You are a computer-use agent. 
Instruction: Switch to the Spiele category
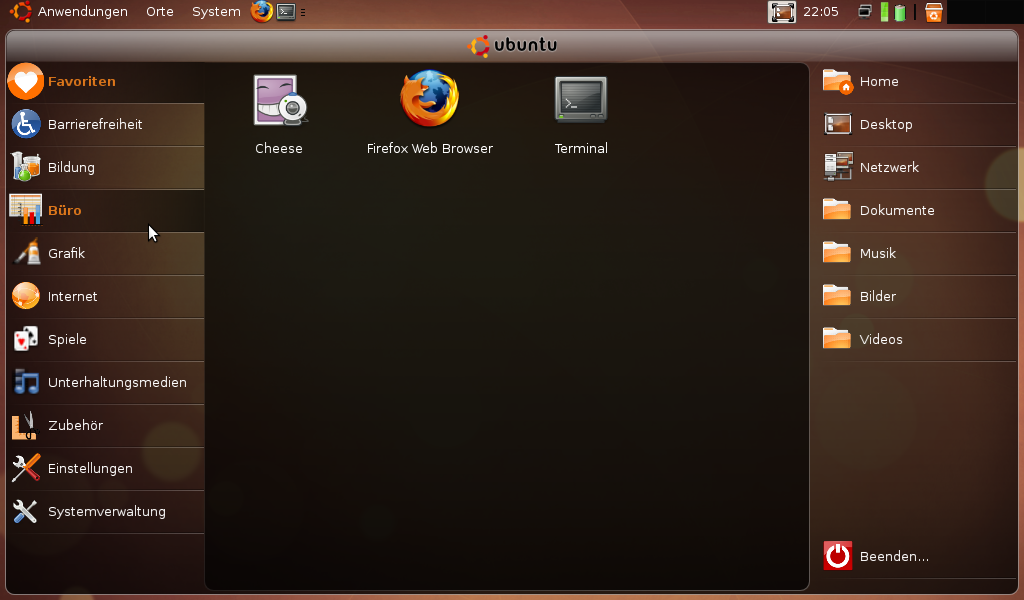click(x=105, y=340)
